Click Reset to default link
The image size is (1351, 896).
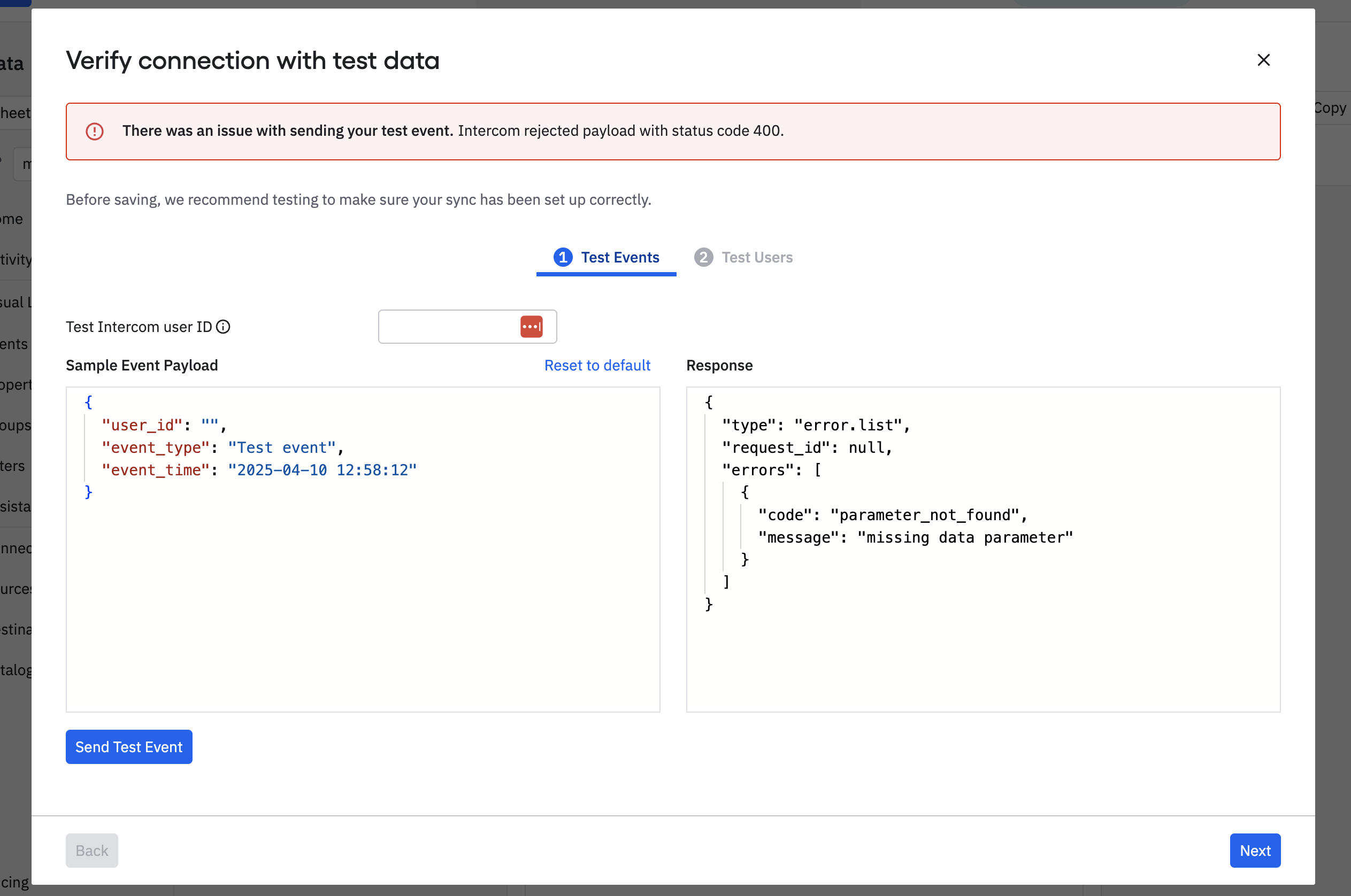point(597,365)
